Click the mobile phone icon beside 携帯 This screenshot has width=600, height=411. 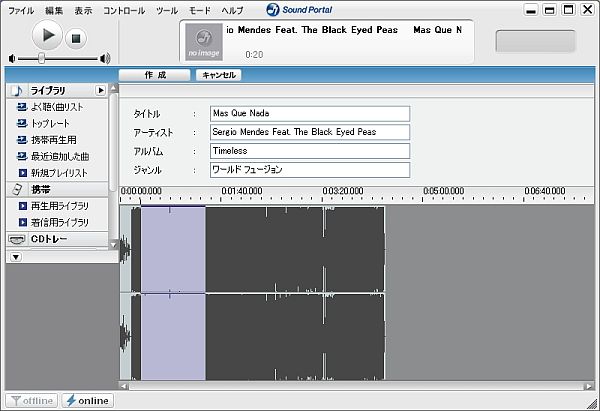coord(17,189)
